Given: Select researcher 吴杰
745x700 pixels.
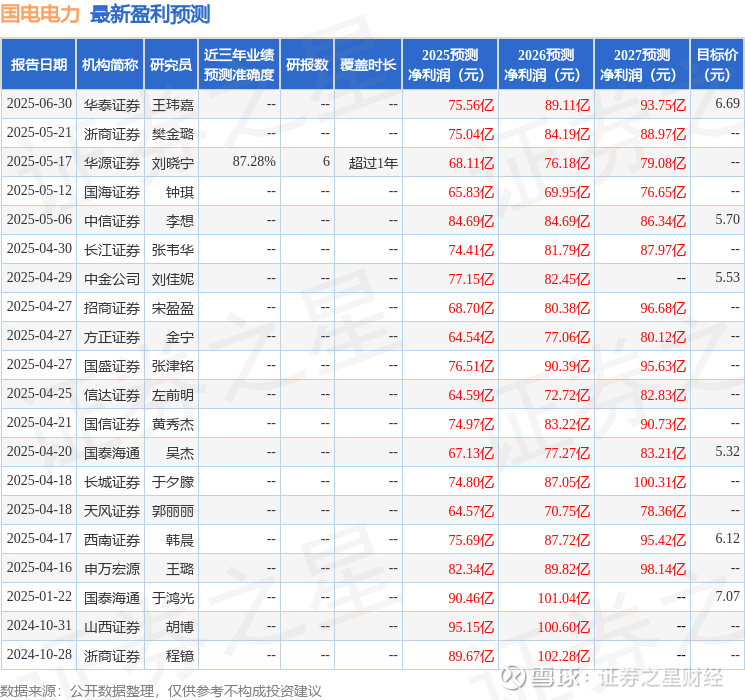Looking at the screenshot, I should [180, 453].
